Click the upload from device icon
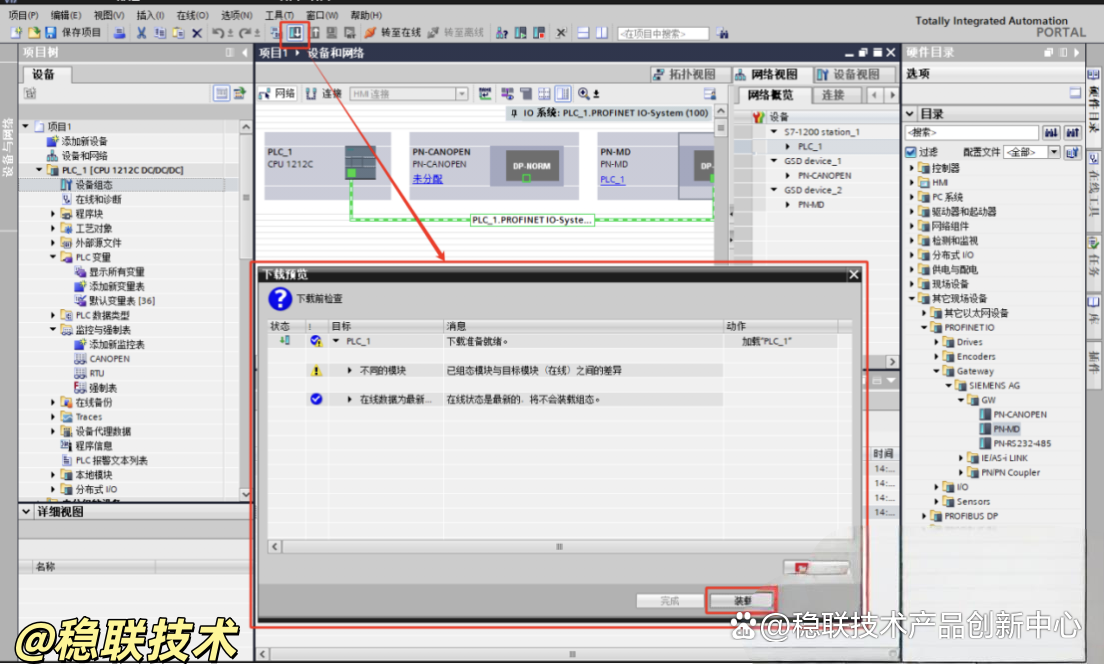 coord(314,32)
